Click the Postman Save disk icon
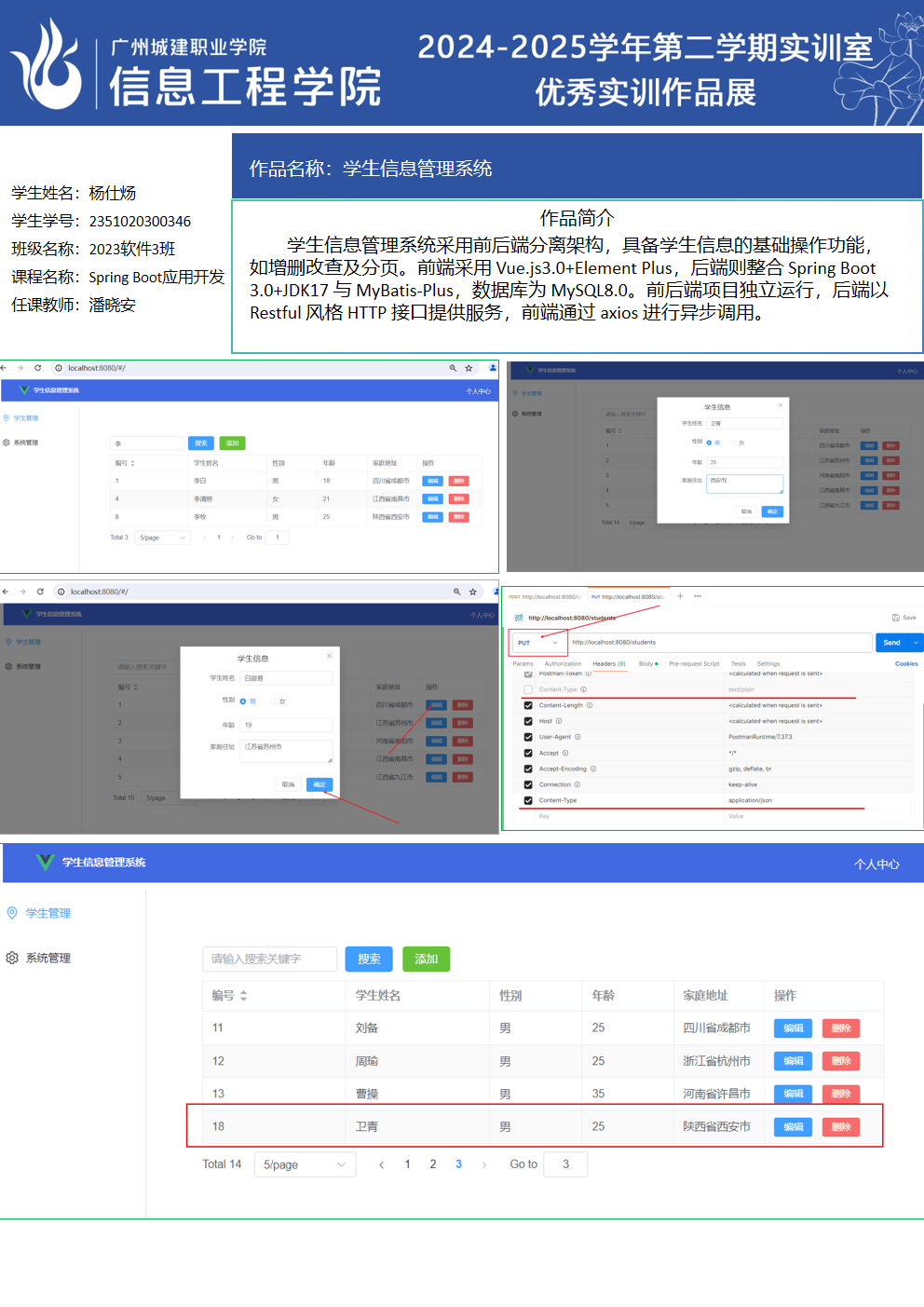 pyautogui.click(x=896, y=618)
